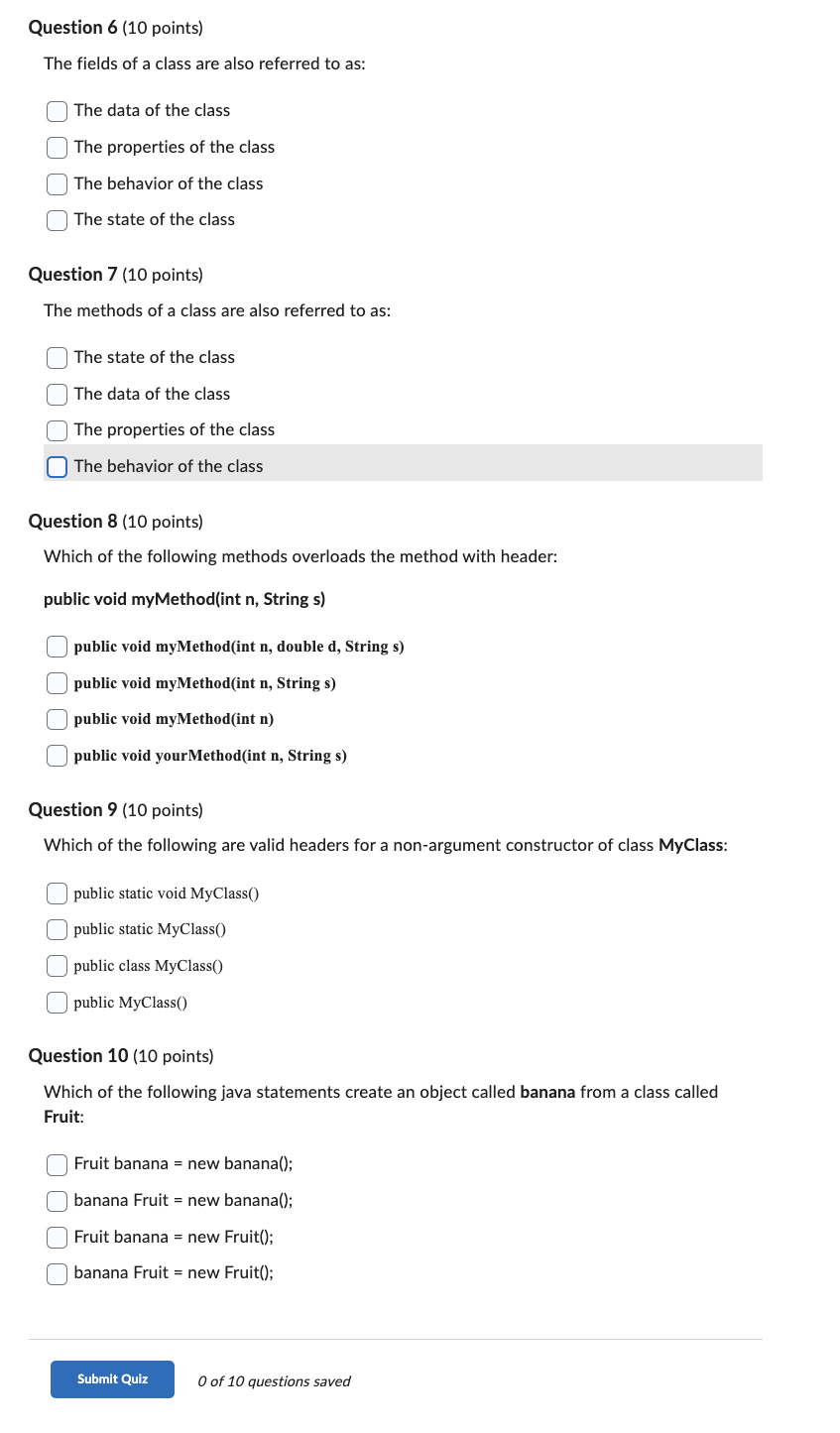Select 'Fruit banana = new Fruit();' in Question 10
Viewport: 840px width, 1433px height.
tap(57, 1237)
